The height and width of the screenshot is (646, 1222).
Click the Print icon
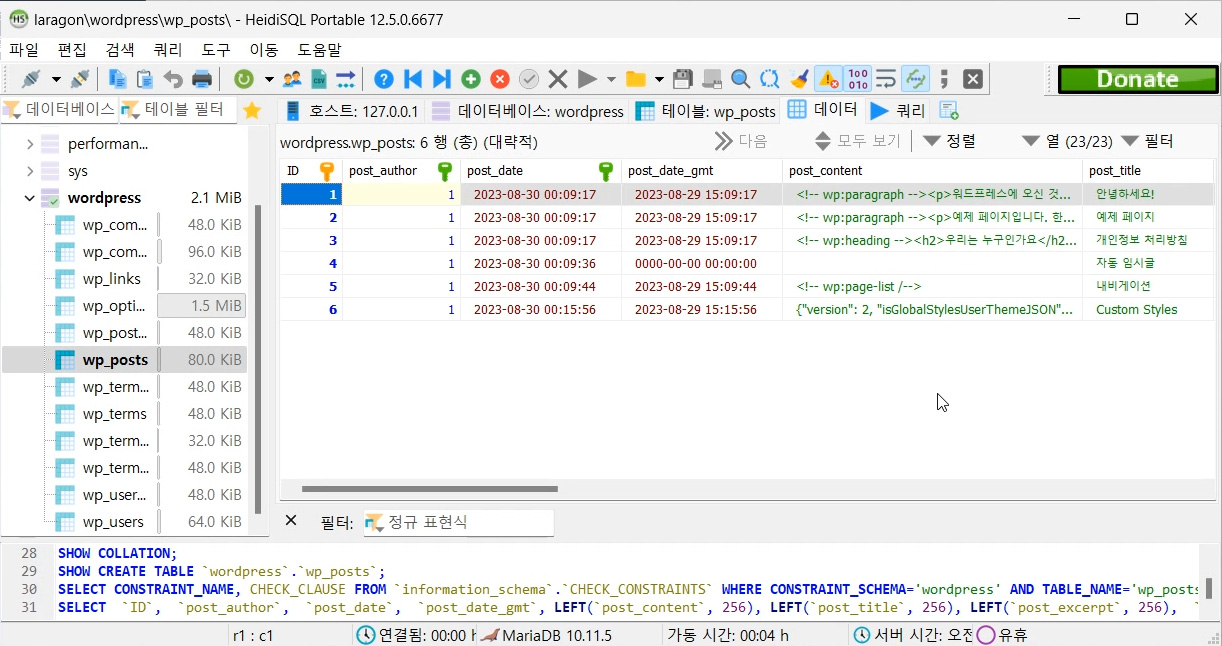click(x=201, y=79)
